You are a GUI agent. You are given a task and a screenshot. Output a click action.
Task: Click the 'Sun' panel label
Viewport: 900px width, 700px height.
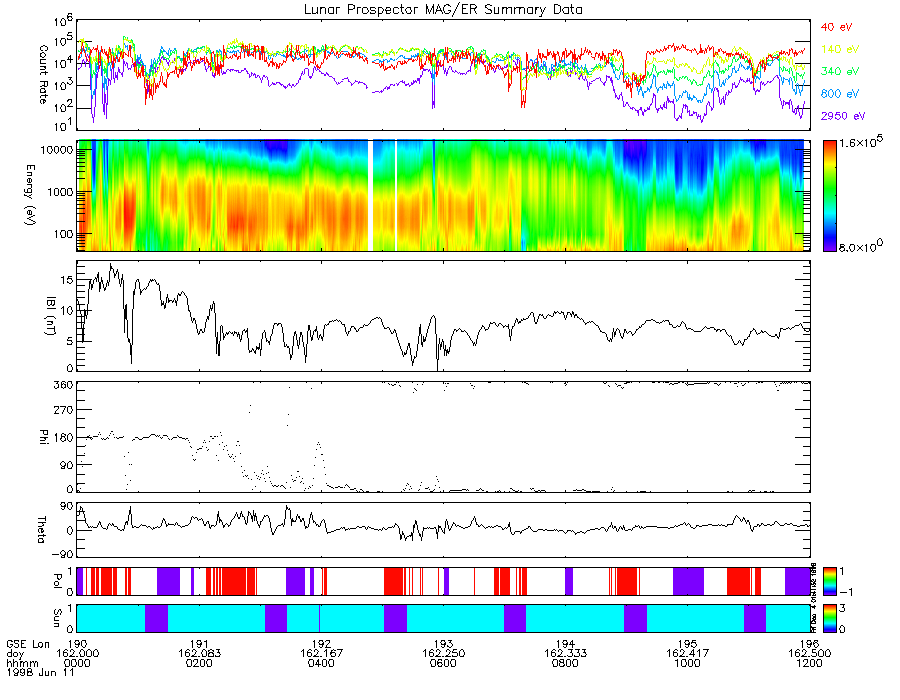[57, 619]
